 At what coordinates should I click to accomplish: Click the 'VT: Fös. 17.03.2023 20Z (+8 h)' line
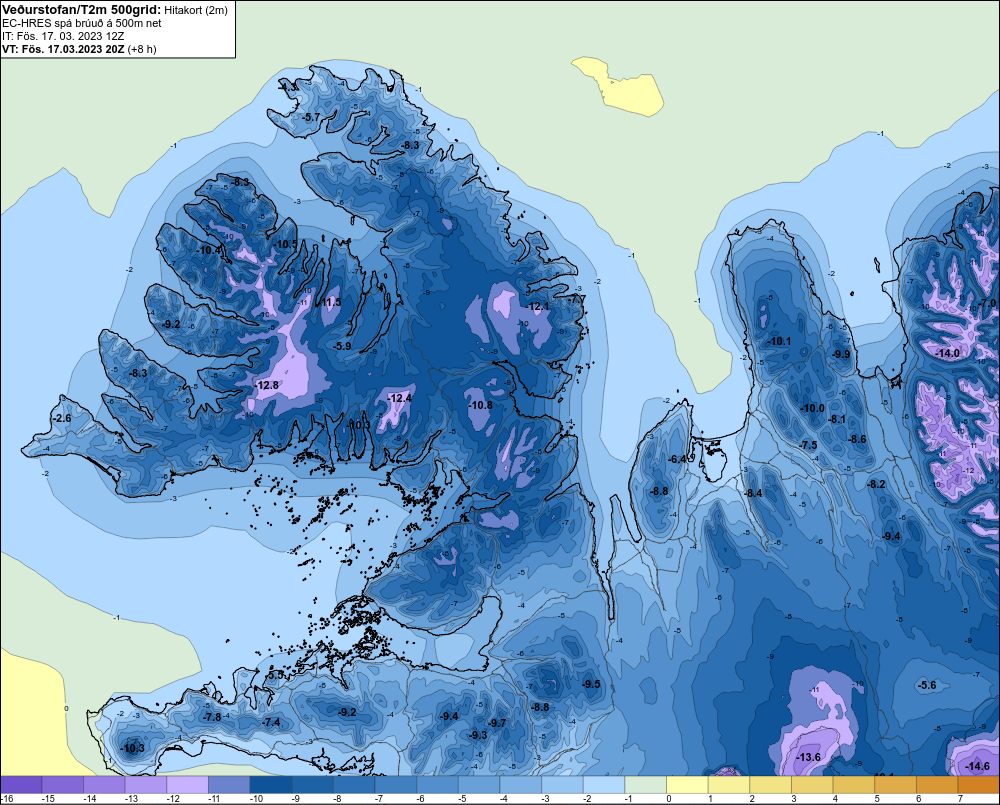[x=79, y=48]
